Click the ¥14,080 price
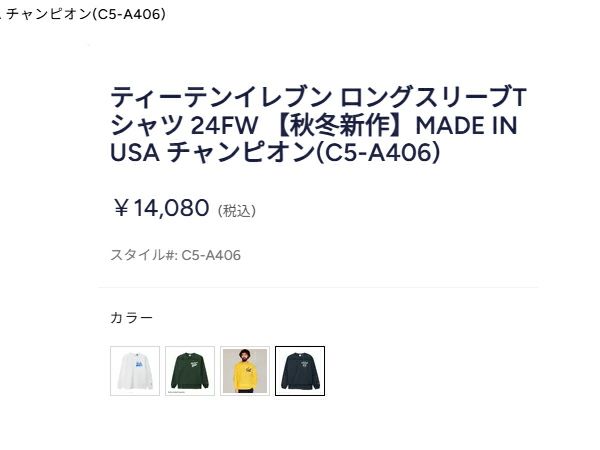The image size is (600, 450). click(x=160, y=208)
